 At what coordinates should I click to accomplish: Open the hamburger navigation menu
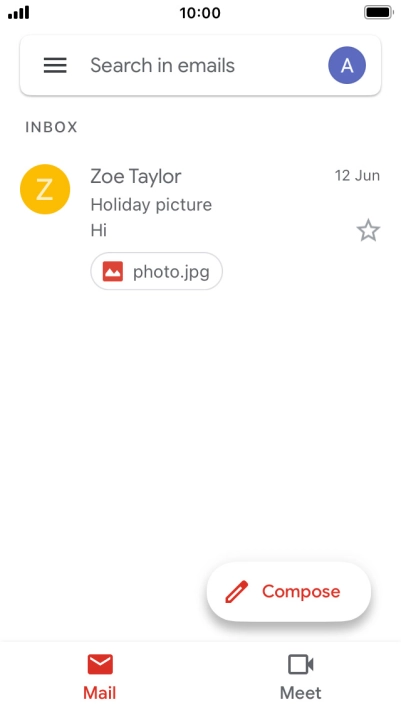click(x=55, y=65)
